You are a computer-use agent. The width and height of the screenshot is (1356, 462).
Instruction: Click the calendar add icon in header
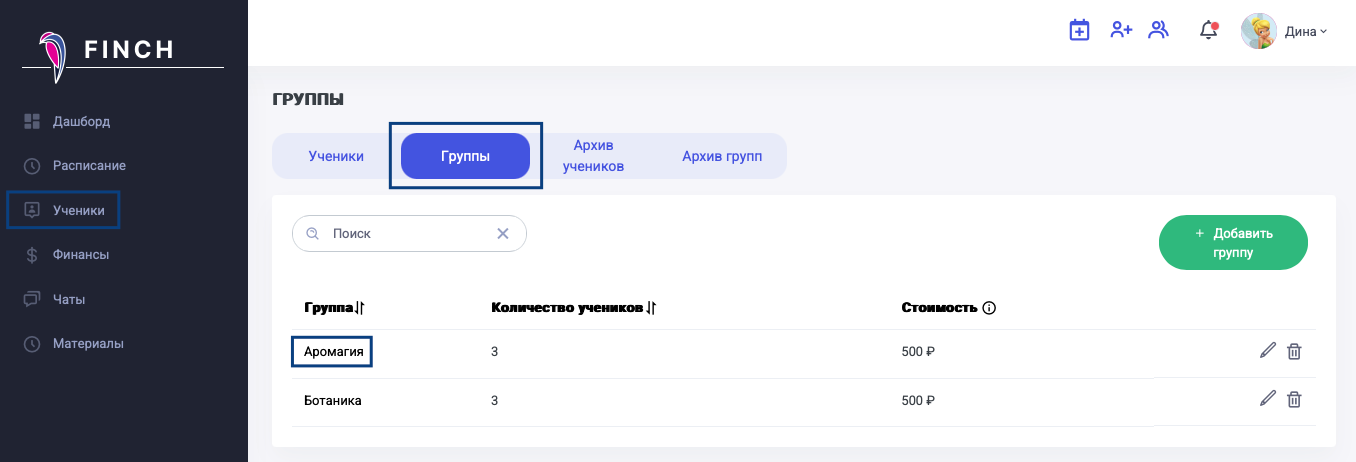1079,30
